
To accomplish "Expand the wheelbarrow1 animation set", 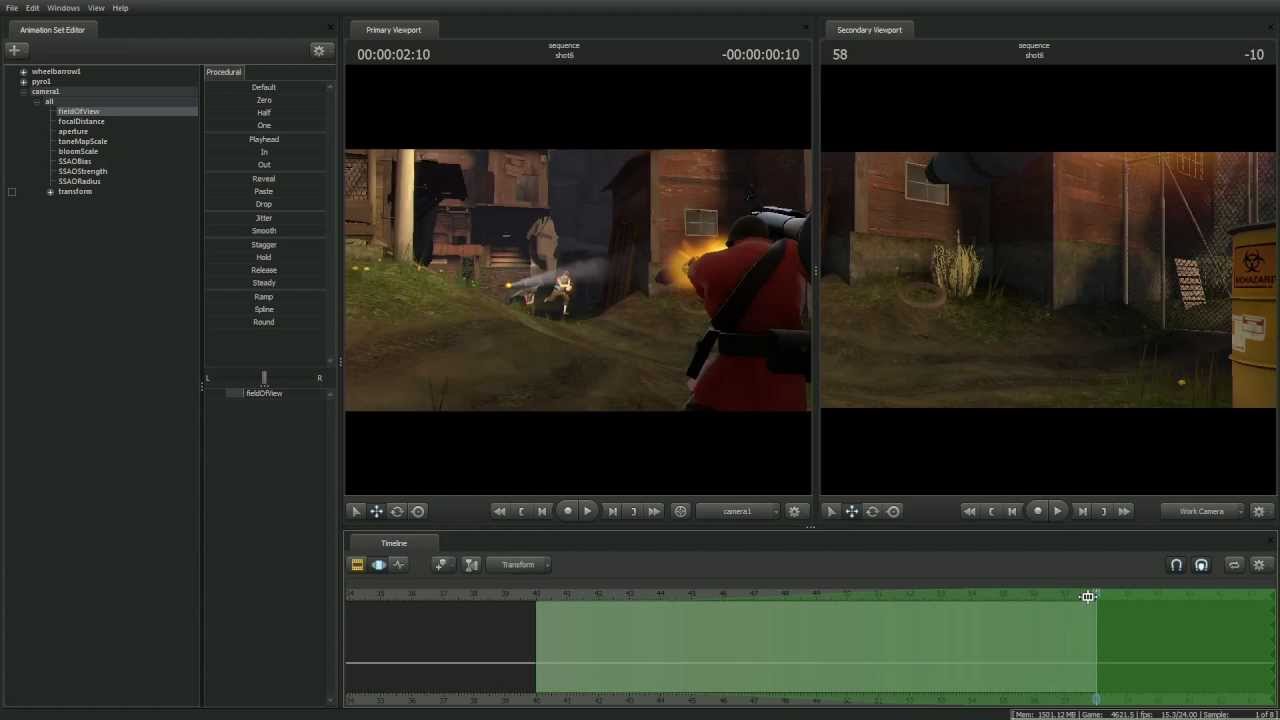I will pyautogui.click(x=23, y=72).
